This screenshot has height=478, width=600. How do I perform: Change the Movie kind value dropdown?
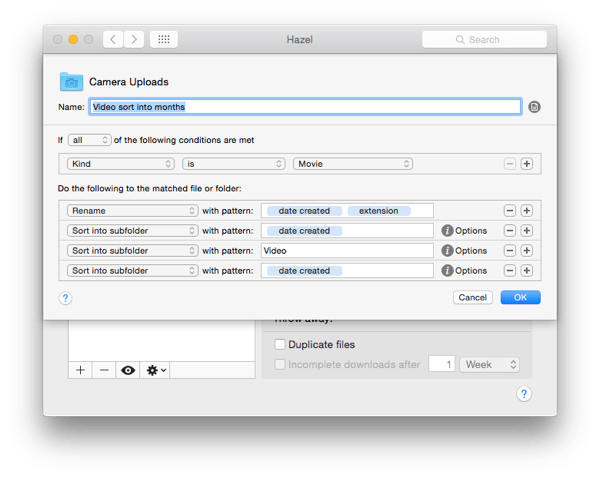click(352, 164)
